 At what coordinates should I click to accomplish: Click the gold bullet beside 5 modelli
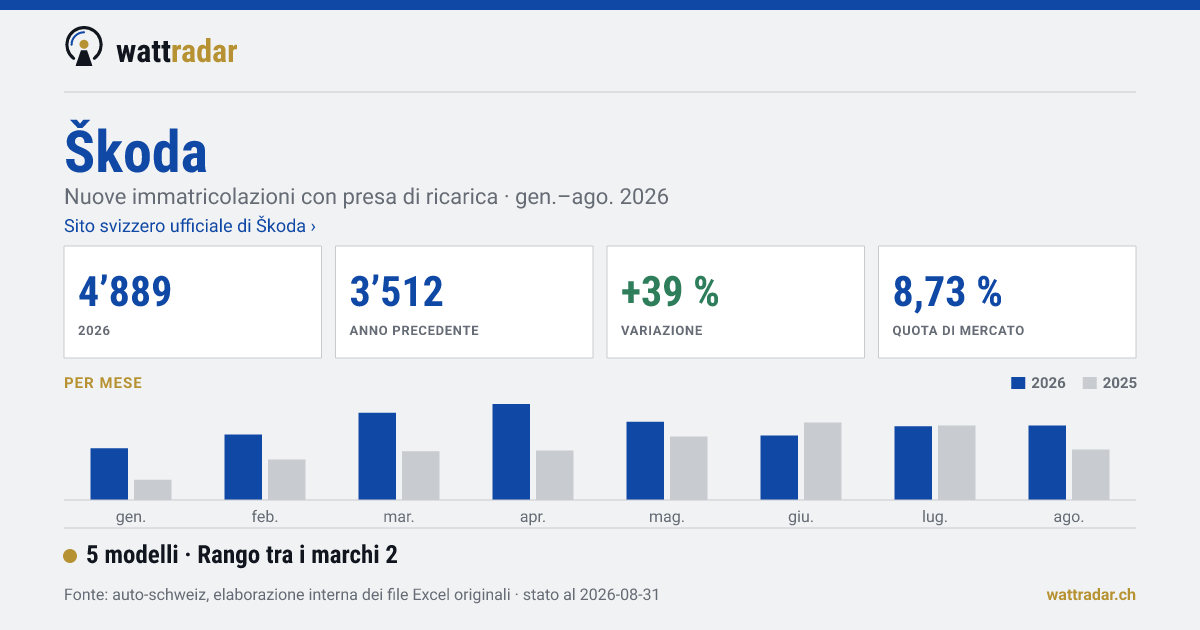70,556
